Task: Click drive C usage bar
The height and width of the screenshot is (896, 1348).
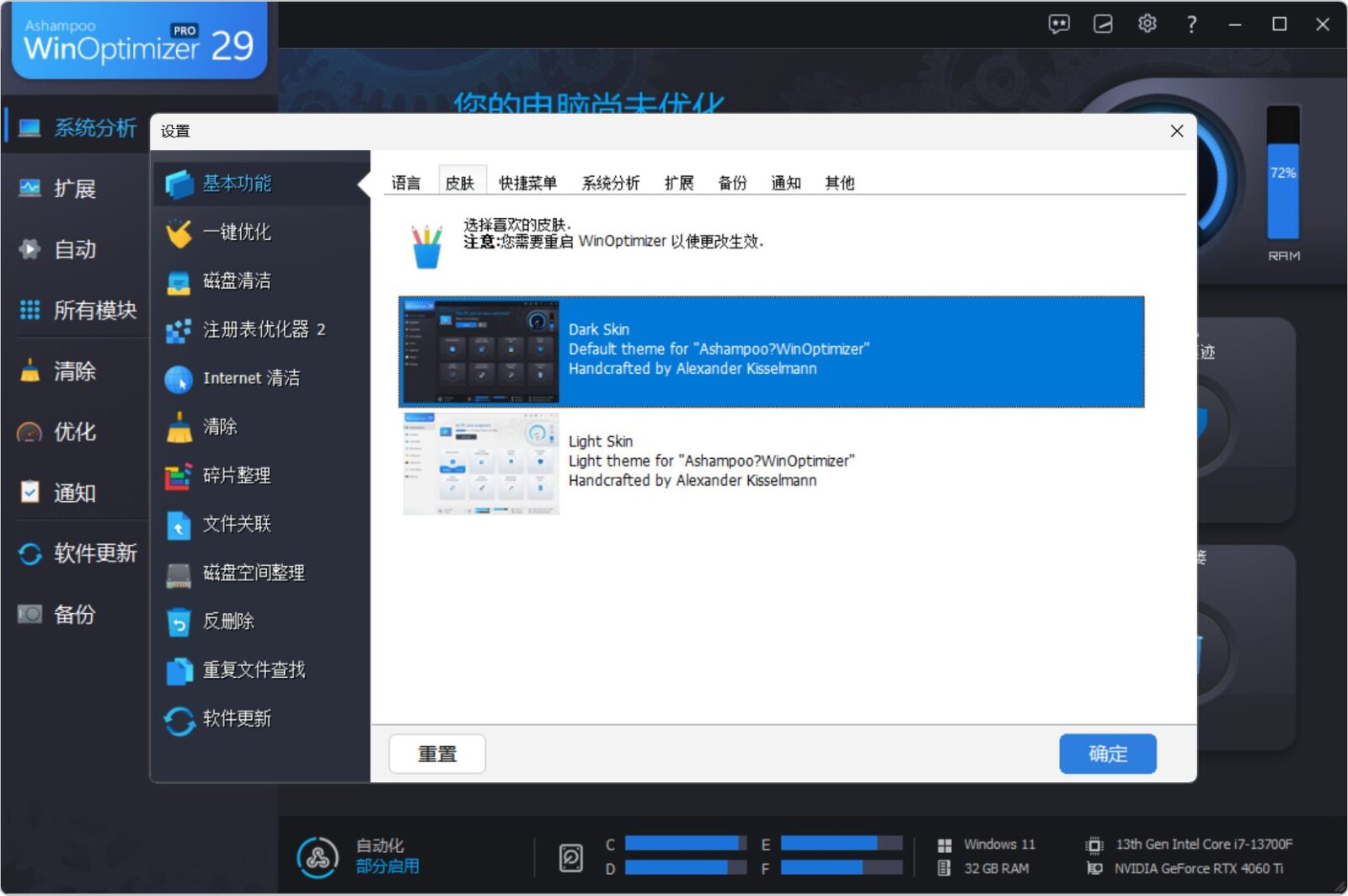Action: [686, 843]
